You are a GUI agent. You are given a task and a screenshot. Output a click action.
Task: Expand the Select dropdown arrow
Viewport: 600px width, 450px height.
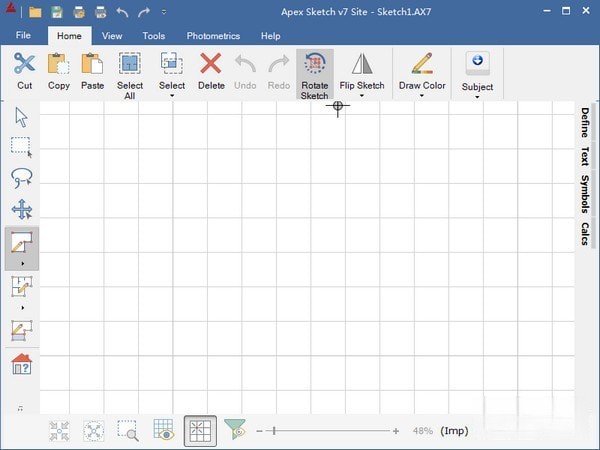(x=172, y=96)
